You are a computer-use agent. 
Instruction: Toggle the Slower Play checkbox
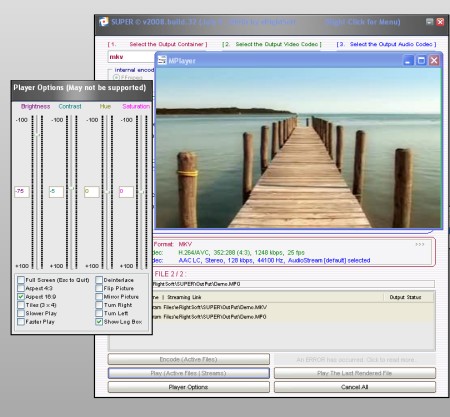click(x=21, y=313)
